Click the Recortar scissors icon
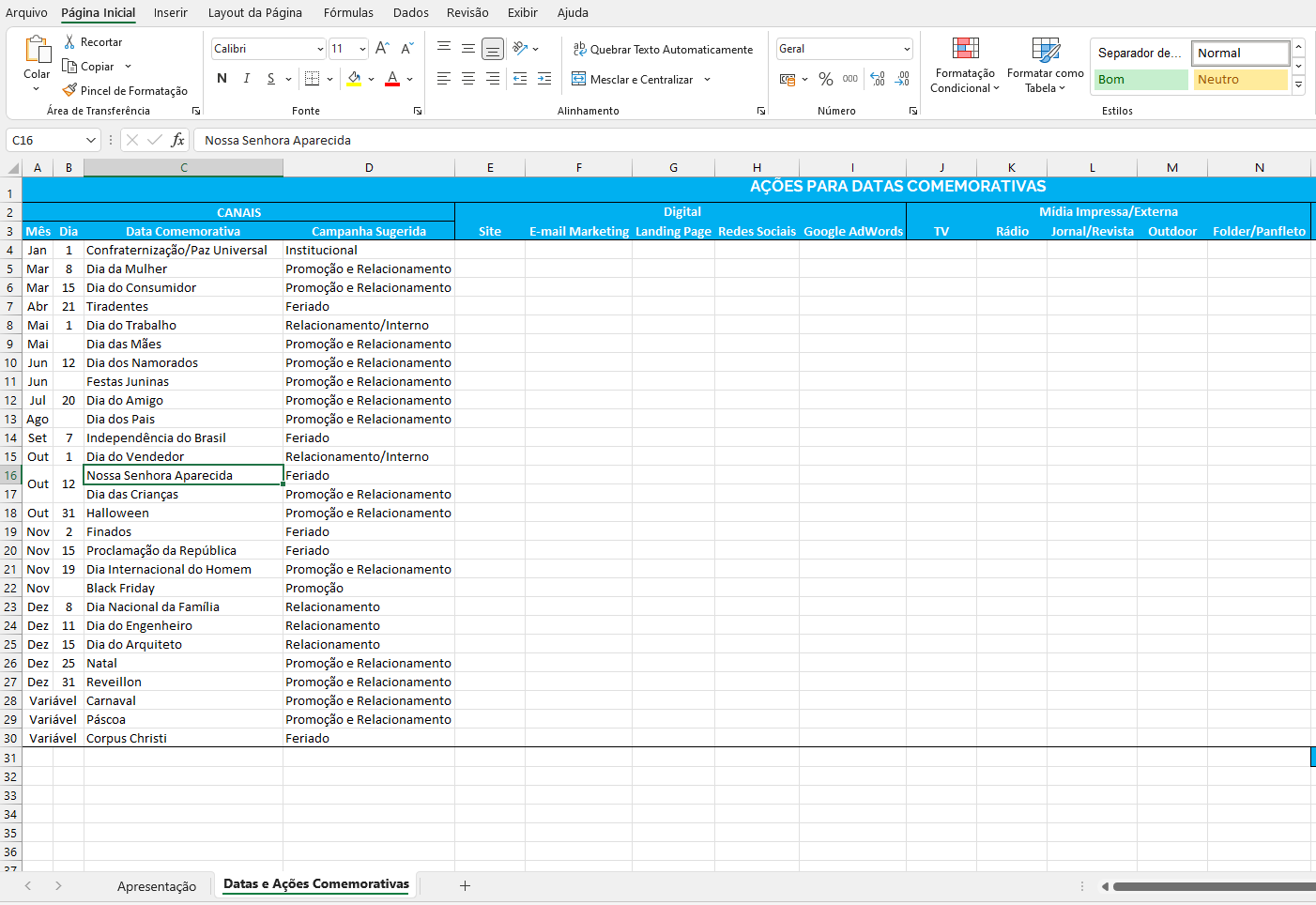The image size is (1316, 905). point(69,42)
